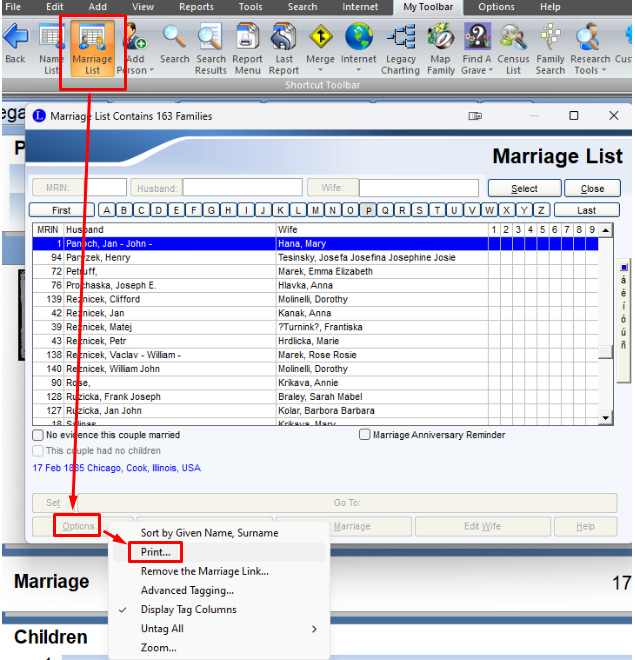Click into the MRIN input field
Image resolution: width=635 pixels, height=660 pixels.
click(105, 188)
